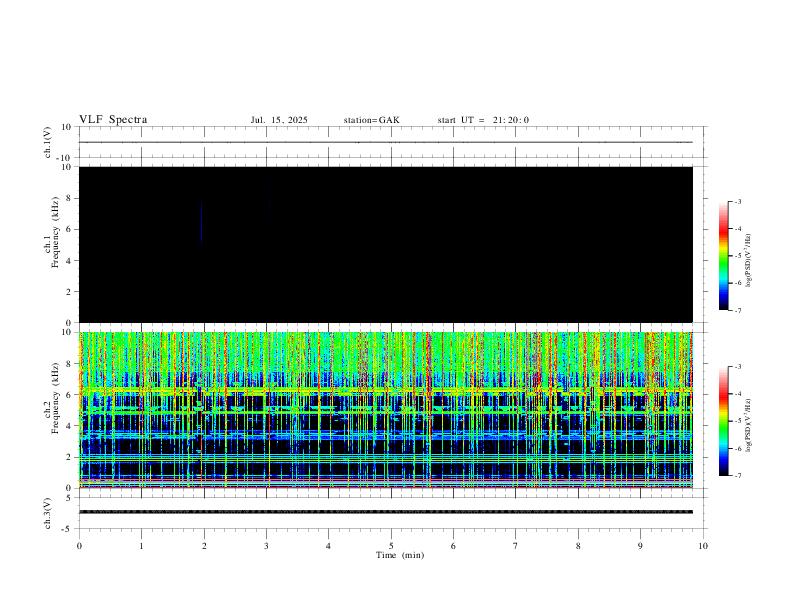Click the "4" kHz tick on ch.1 frequency axis

[x=69, y=261]
